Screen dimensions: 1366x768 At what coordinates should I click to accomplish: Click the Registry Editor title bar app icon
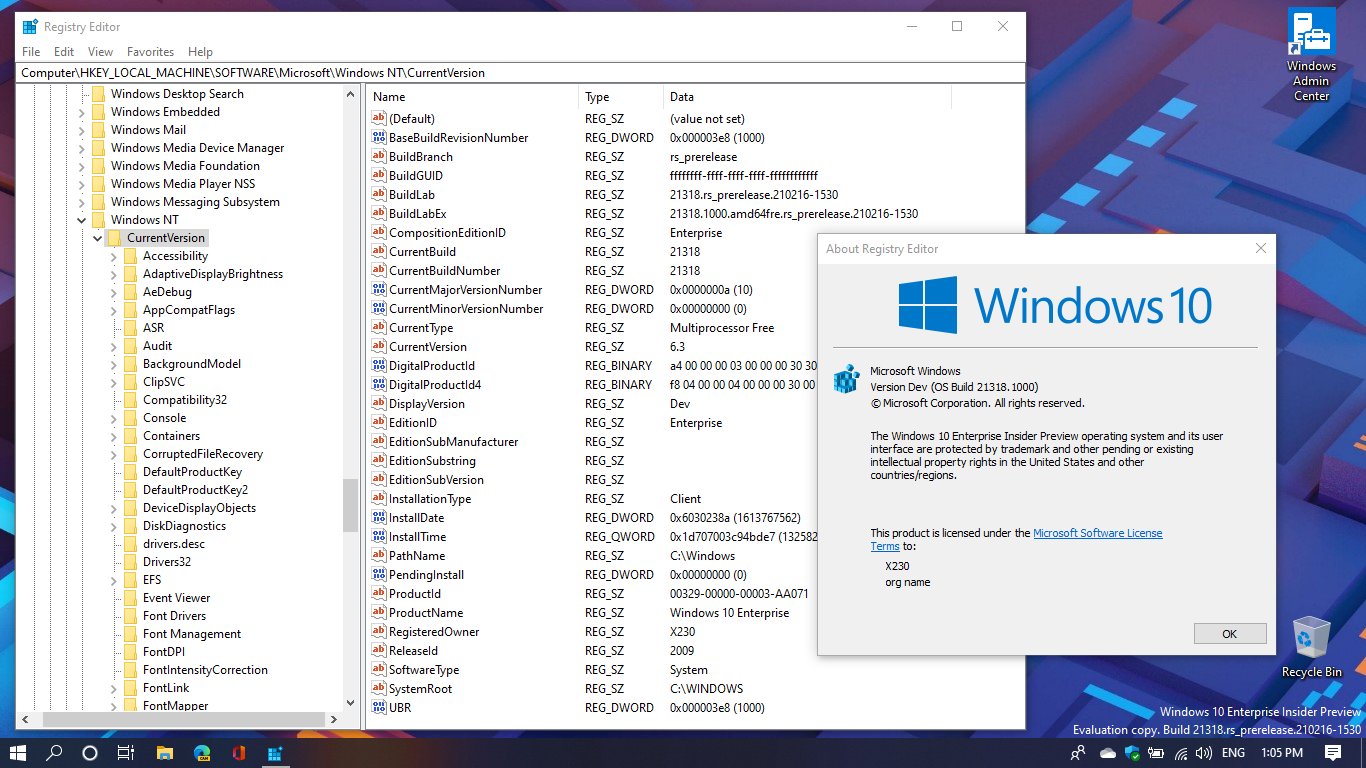(30, 27)
